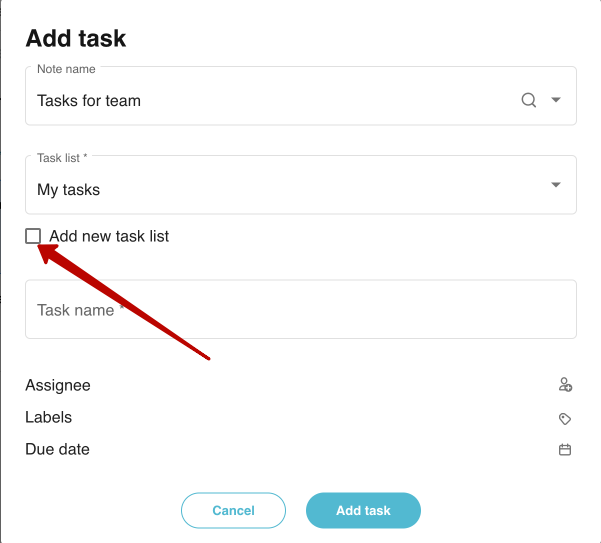
Task: Click the add assignee person icon
Action: 565,385
